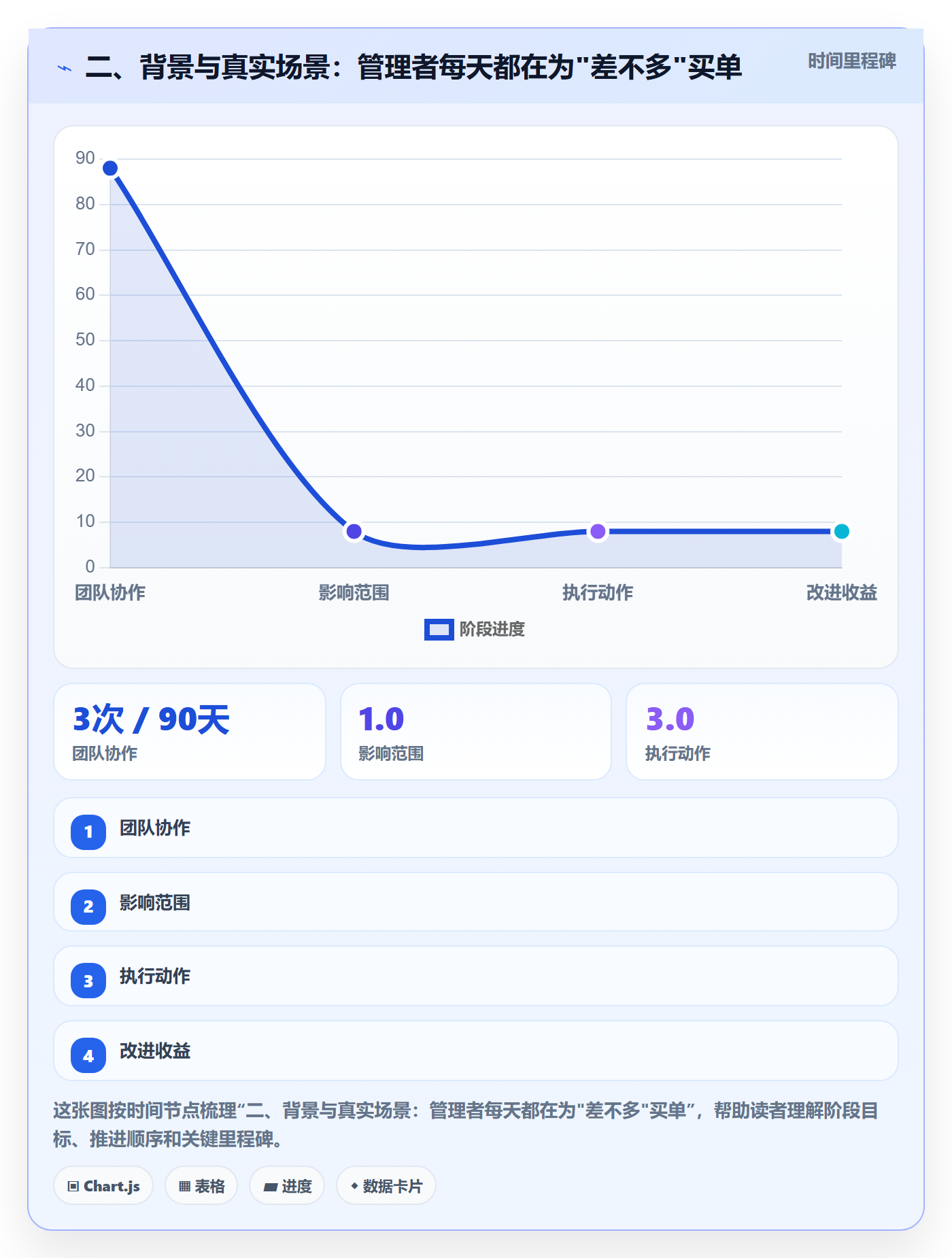Open the 3.0 执行动作 data card
Viewport: 952px width, 1258px height.
762,732
